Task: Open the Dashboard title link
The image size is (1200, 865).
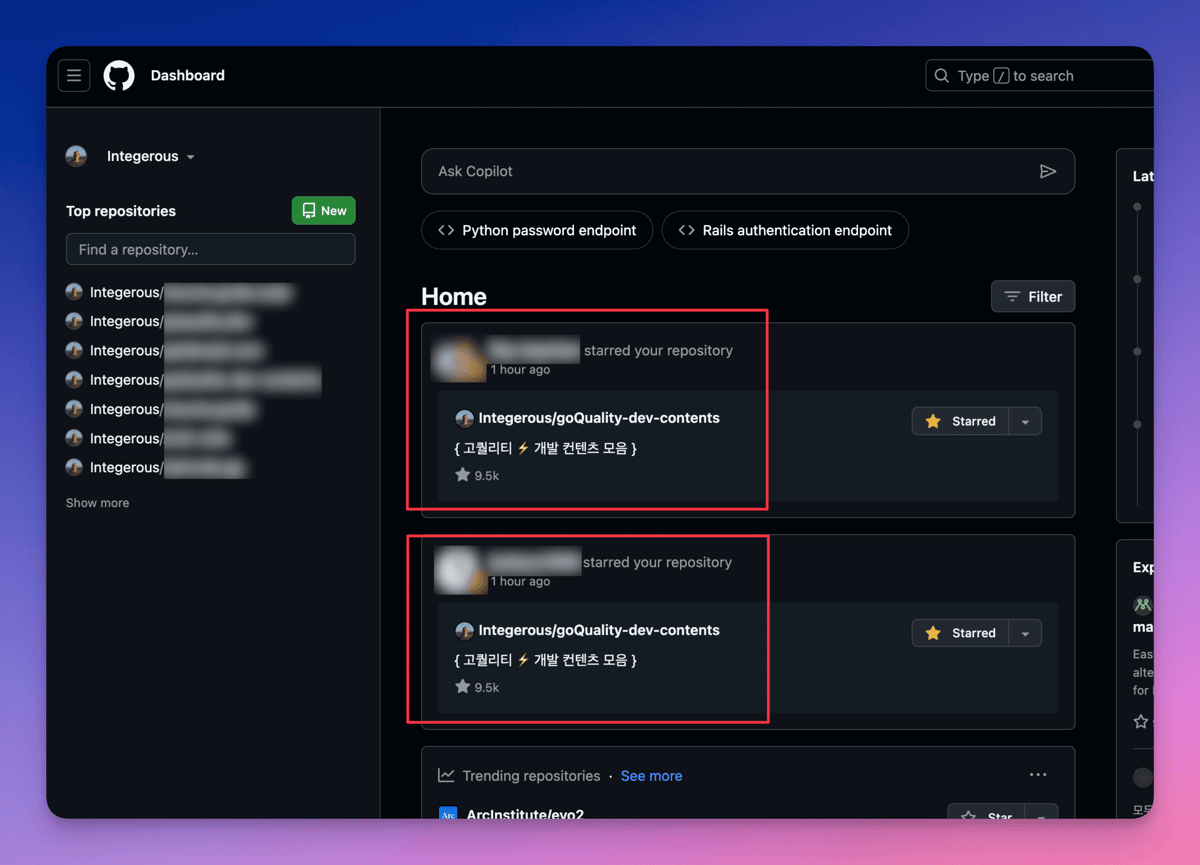Action: click(x=188, y=76)
